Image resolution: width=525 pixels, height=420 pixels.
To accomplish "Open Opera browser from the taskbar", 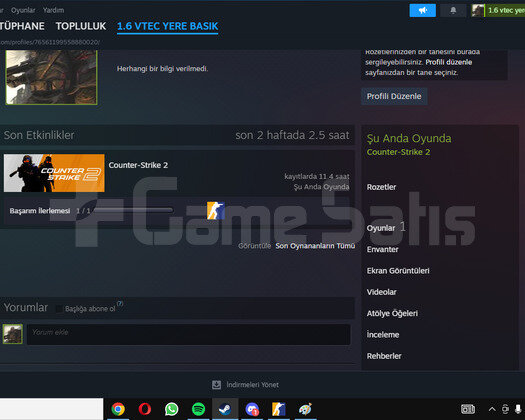I will click(x=145, y=409).
